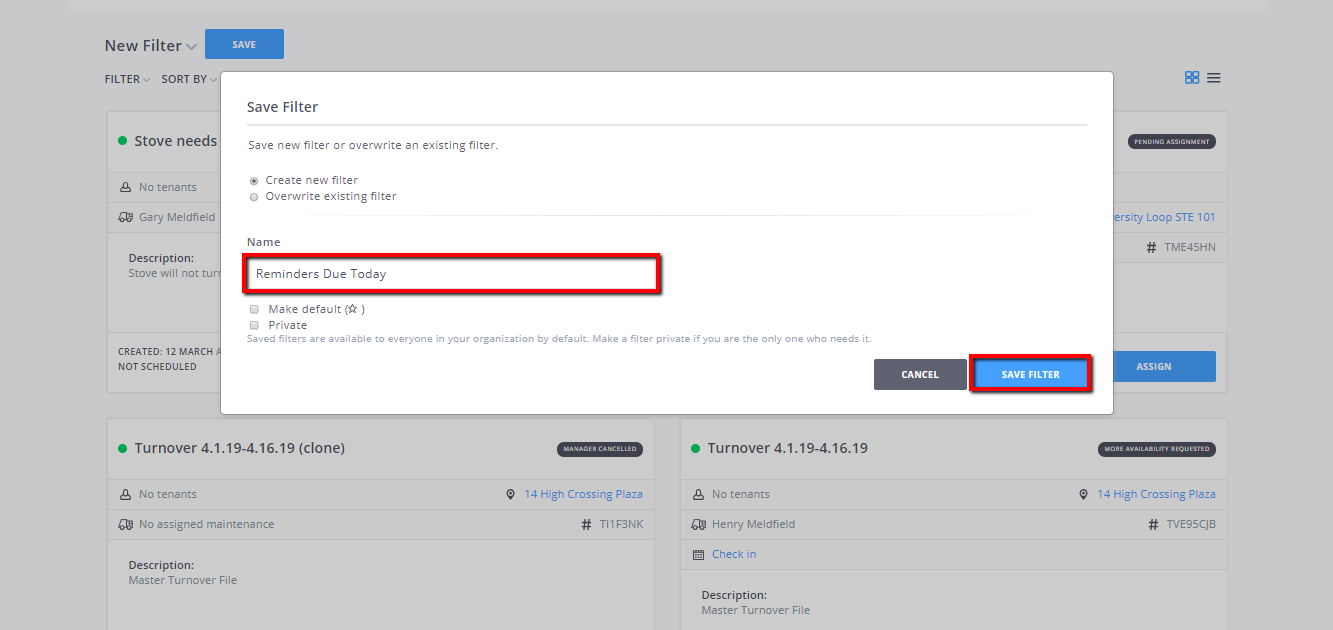This screenshot has width=1333, height=630.
Task: Click maintenance truck icon beside Henry Meldfield
Action: [698, 524]
